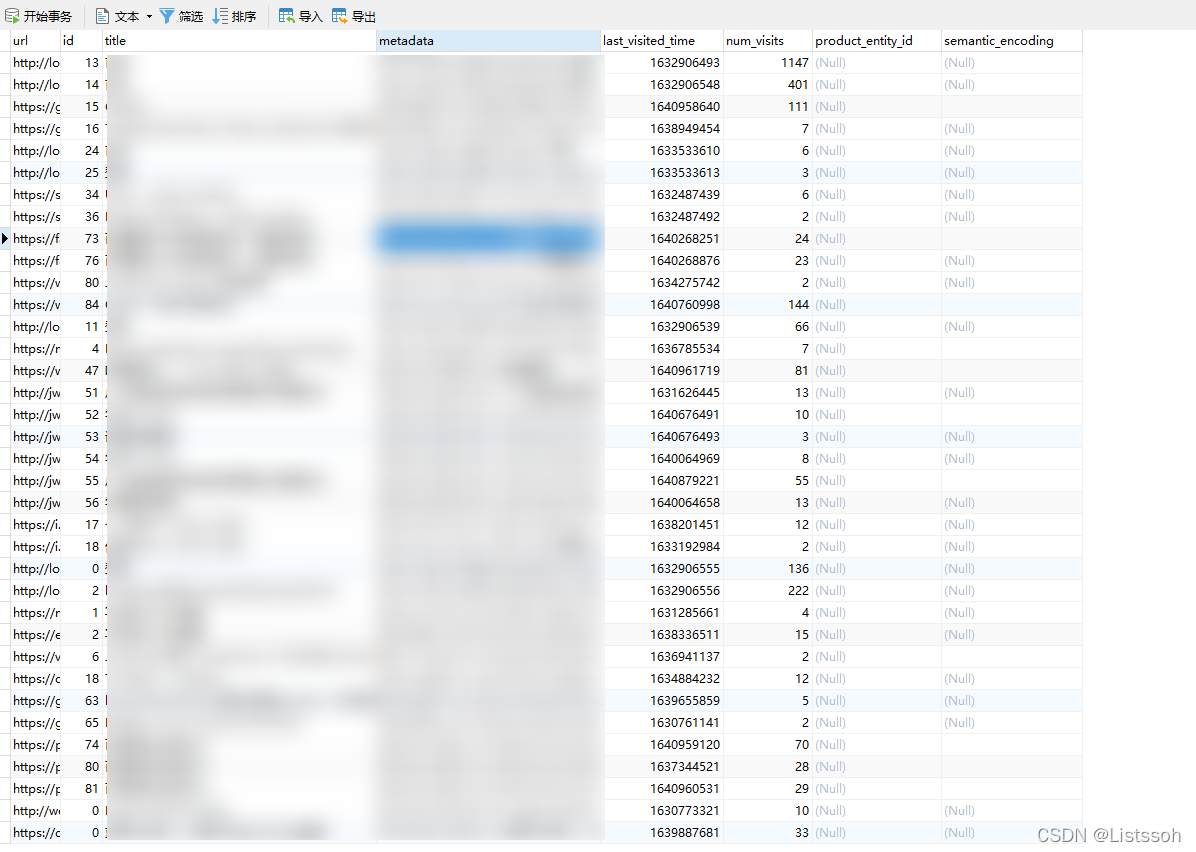Click the cell with value 1632906493
Screen dimensions: 1196x852
[662, 63]
